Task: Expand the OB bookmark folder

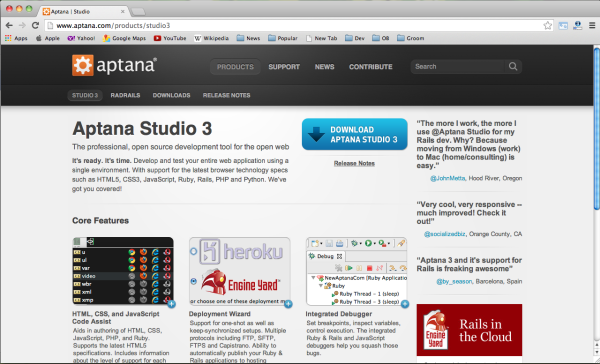Action: click(x=381, y=38)
